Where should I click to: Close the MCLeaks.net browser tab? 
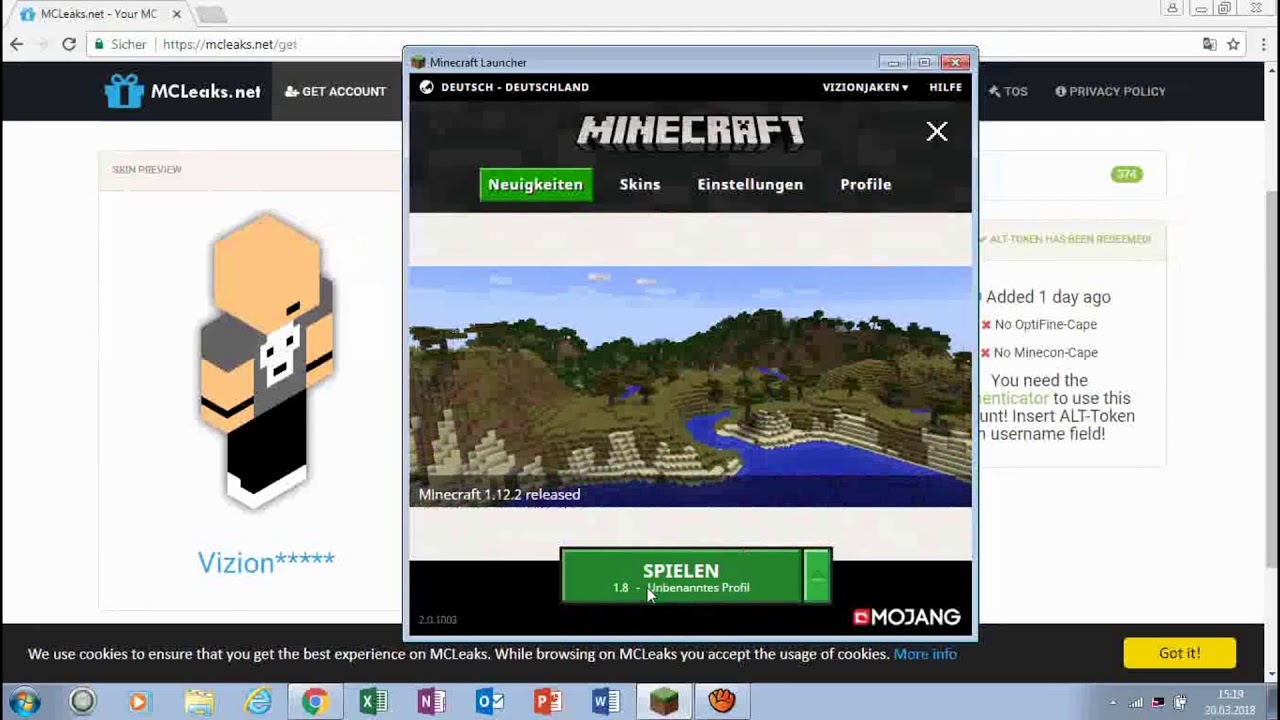coord(176,14)
